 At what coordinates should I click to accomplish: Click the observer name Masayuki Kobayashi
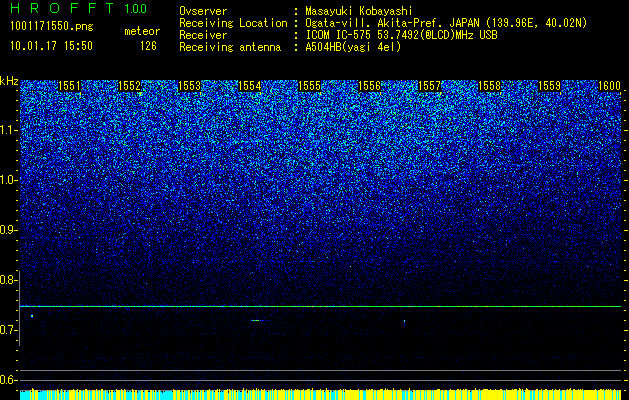pos(359,11)
